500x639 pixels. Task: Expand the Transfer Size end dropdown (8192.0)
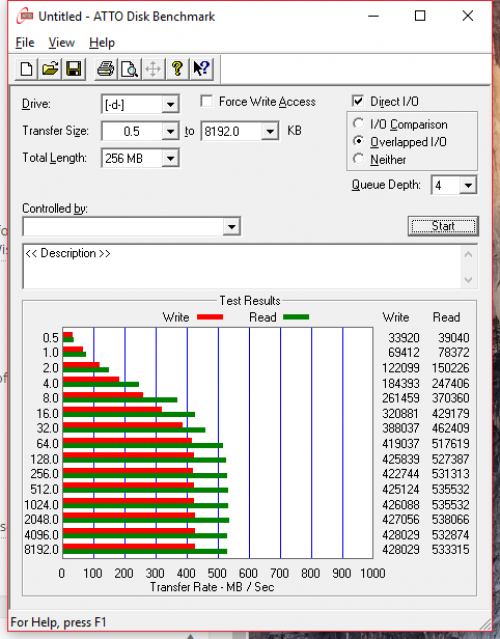270,131
